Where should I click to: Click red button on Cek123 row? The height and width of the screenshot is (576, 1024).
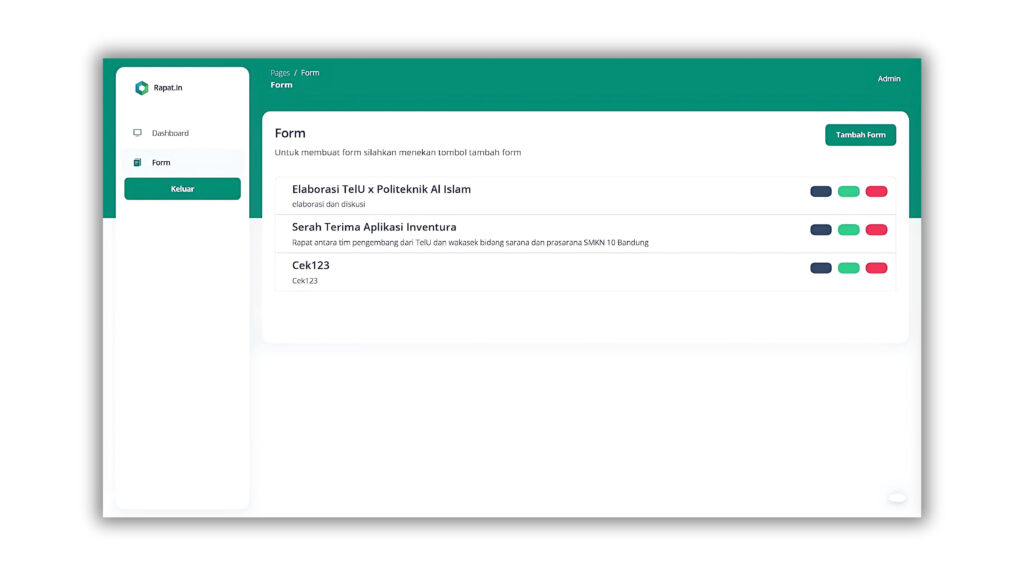click(876, 268)
